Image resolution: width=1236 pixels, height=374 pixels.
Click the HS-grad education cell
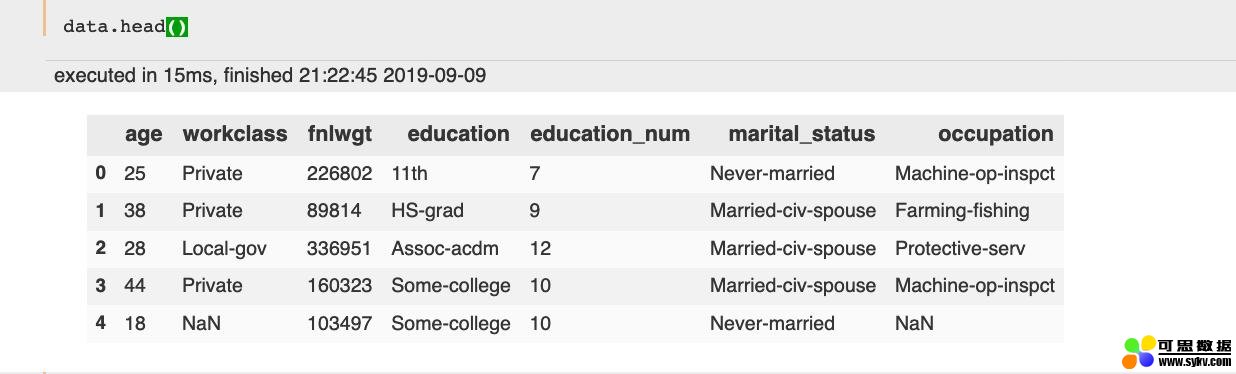pos(428,211)
